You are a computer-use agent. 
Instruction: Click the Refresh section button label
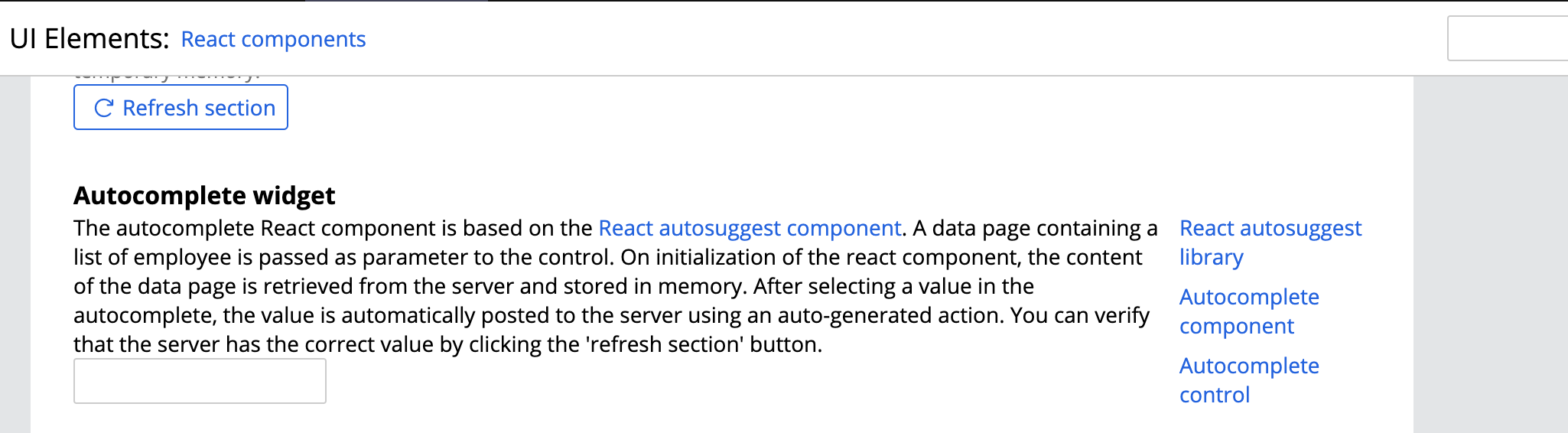tap(199, 108)
